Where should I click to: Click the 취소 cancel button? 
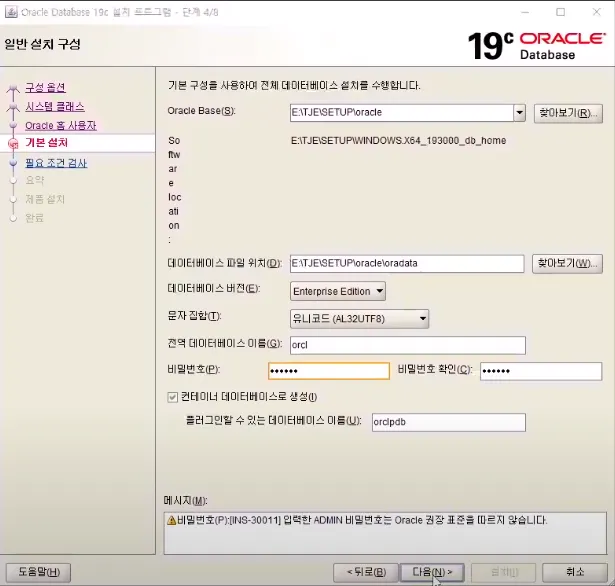pos(575,572)
